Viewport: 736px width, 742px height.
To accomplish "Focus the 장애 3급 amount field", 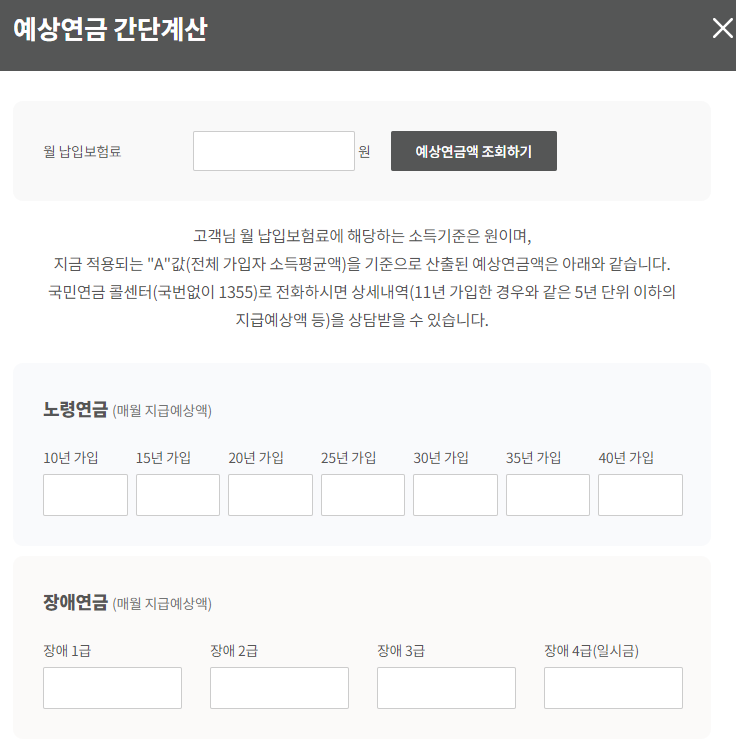I will pyautogui.click(x=446, y=688).
